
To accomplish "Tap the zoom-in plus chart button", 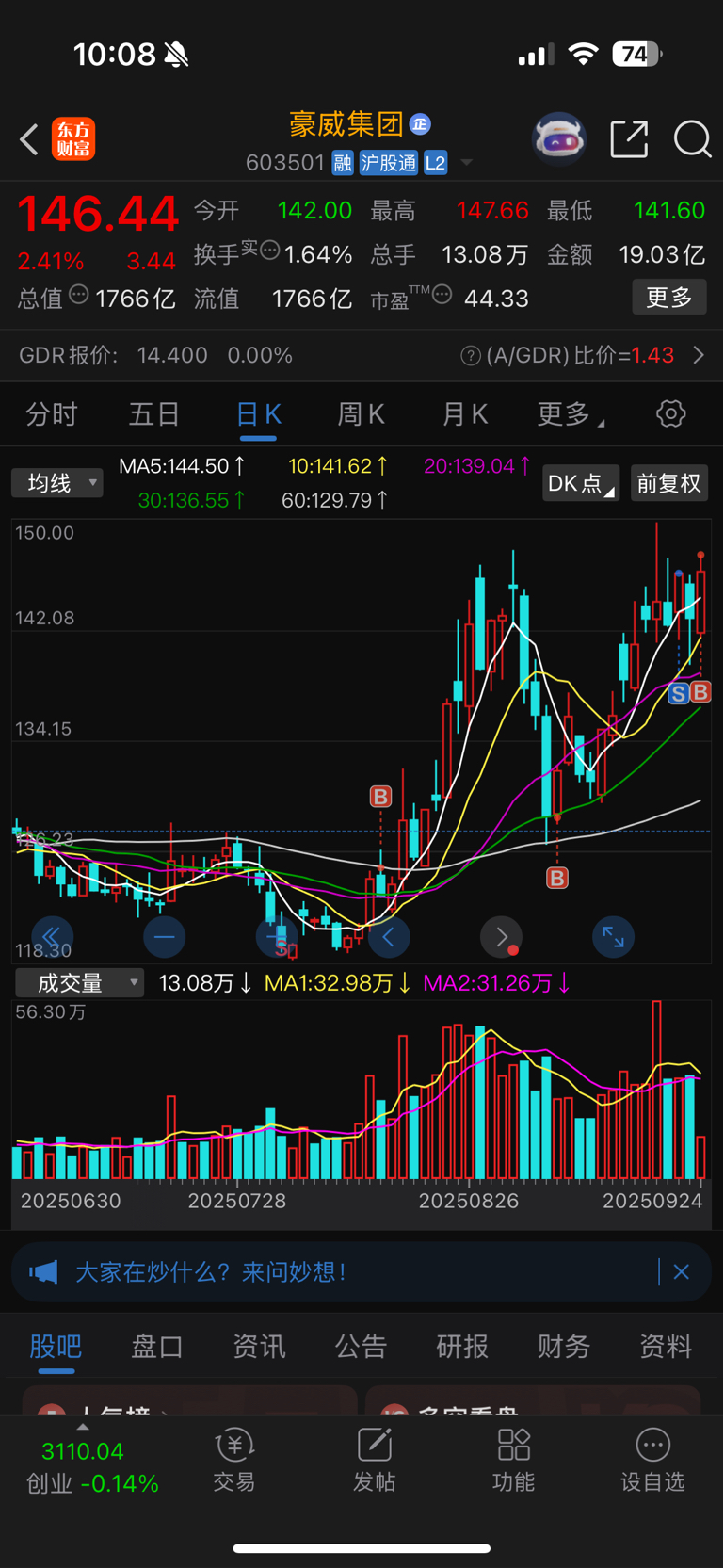I will [277, 937].
